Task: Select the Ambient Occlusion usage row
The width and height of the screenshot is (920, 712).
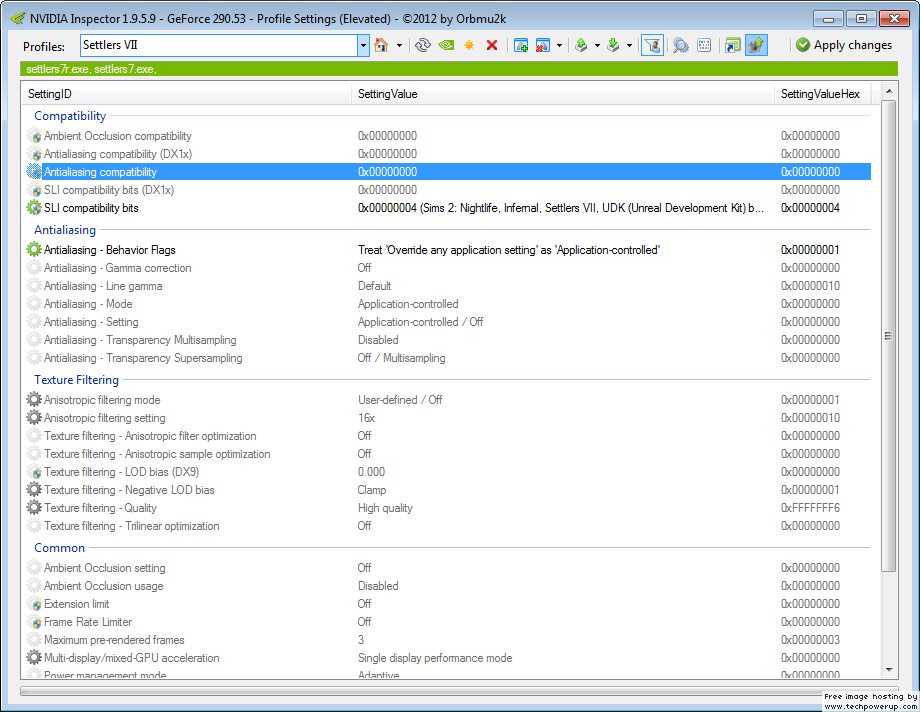Action: (447, 586)
